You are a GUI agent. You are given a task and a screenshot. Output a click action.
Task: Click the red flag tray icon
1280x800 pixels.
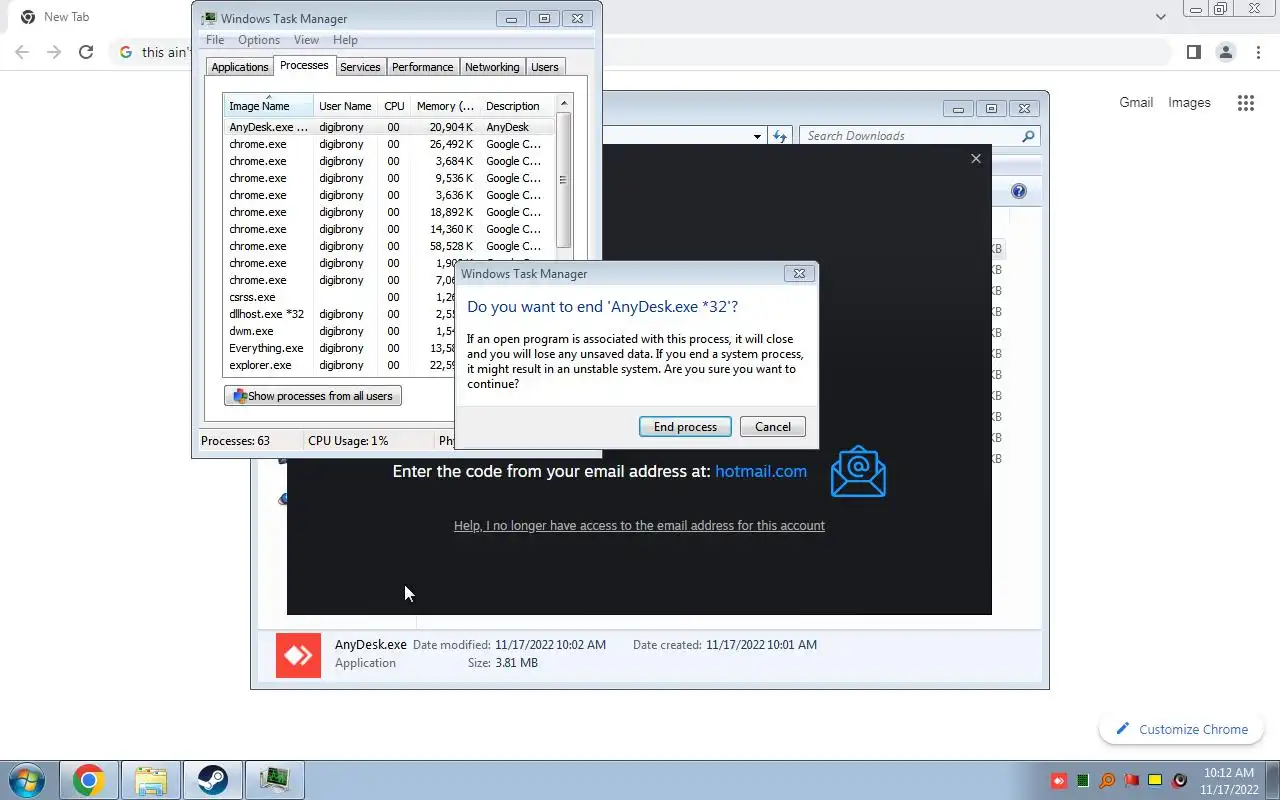(1131, 780)
